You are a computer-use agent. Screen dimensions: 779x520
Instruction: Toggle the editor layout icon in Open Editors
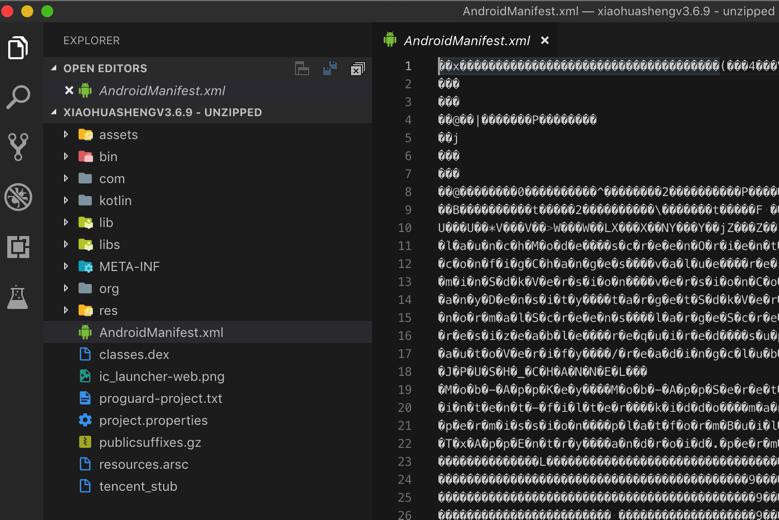(302, 69)
